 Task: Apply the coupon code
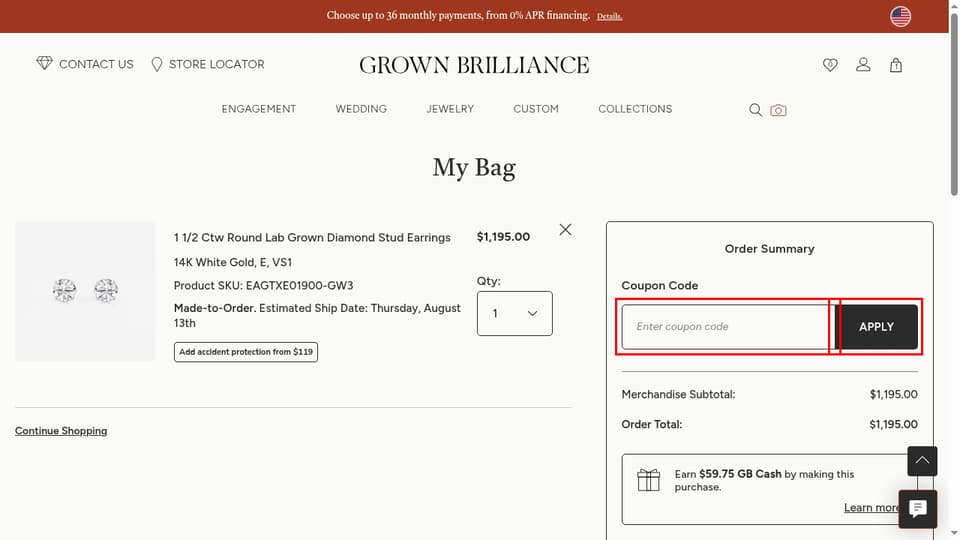pyautogui.click(x=876, y=327)
